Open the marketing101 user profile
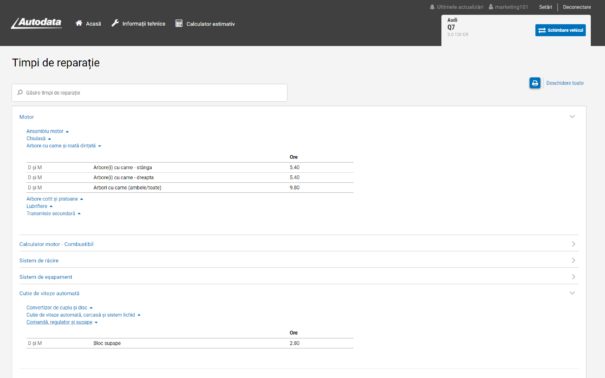The height and width of the screenshot is (378, 605). tap(508, 7)
